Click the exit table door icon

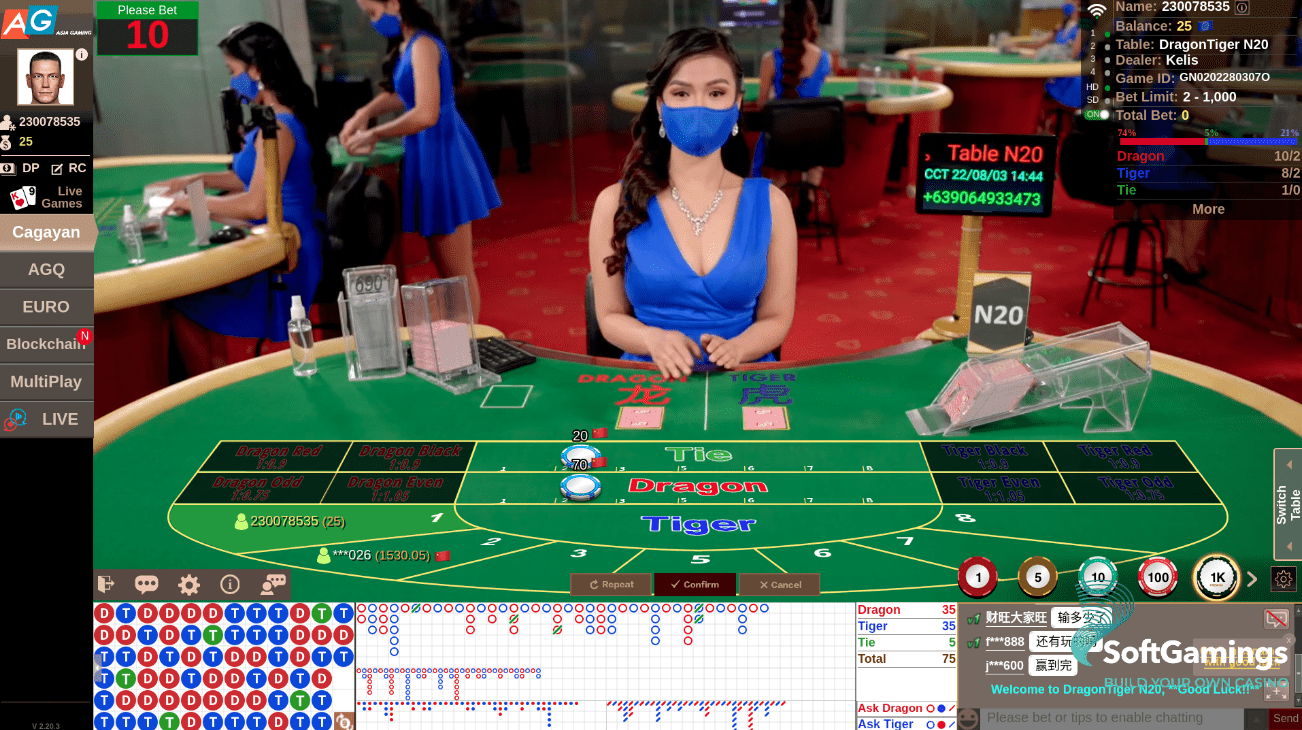(x=106, y=585)
